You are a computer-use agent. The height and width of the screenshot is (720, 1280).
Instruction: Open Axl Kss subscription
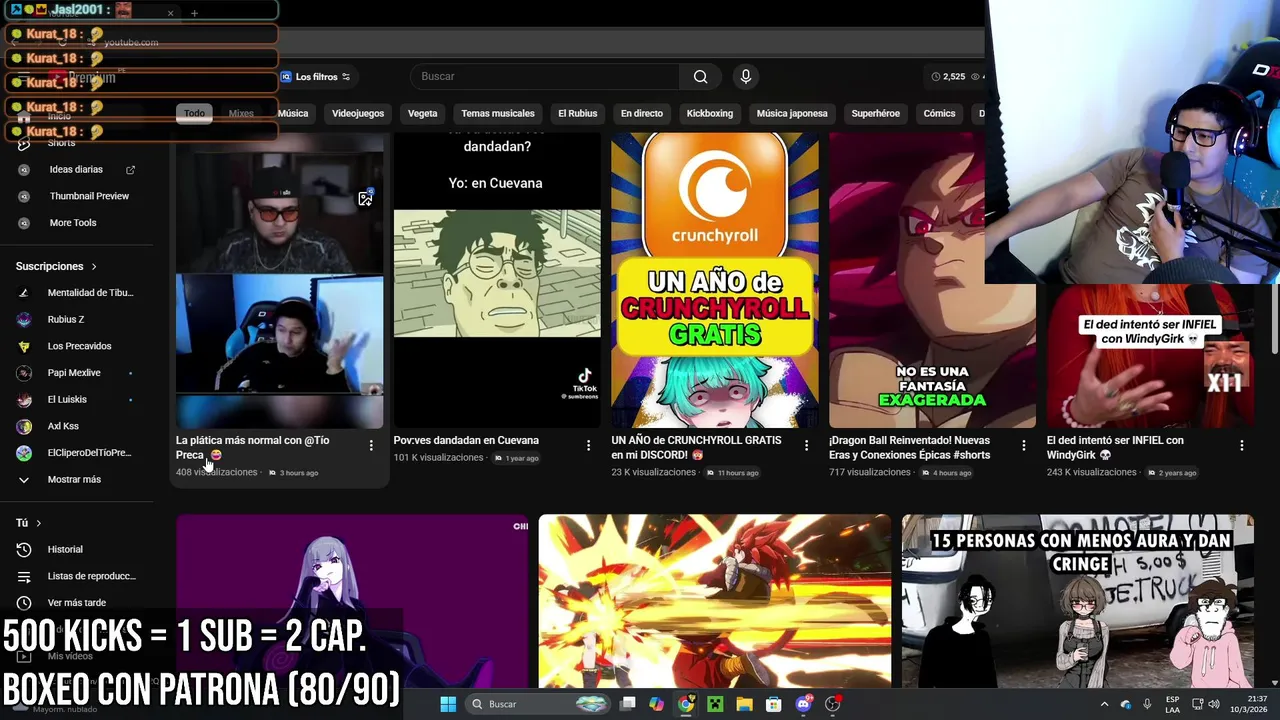click(x=63, y=426)
